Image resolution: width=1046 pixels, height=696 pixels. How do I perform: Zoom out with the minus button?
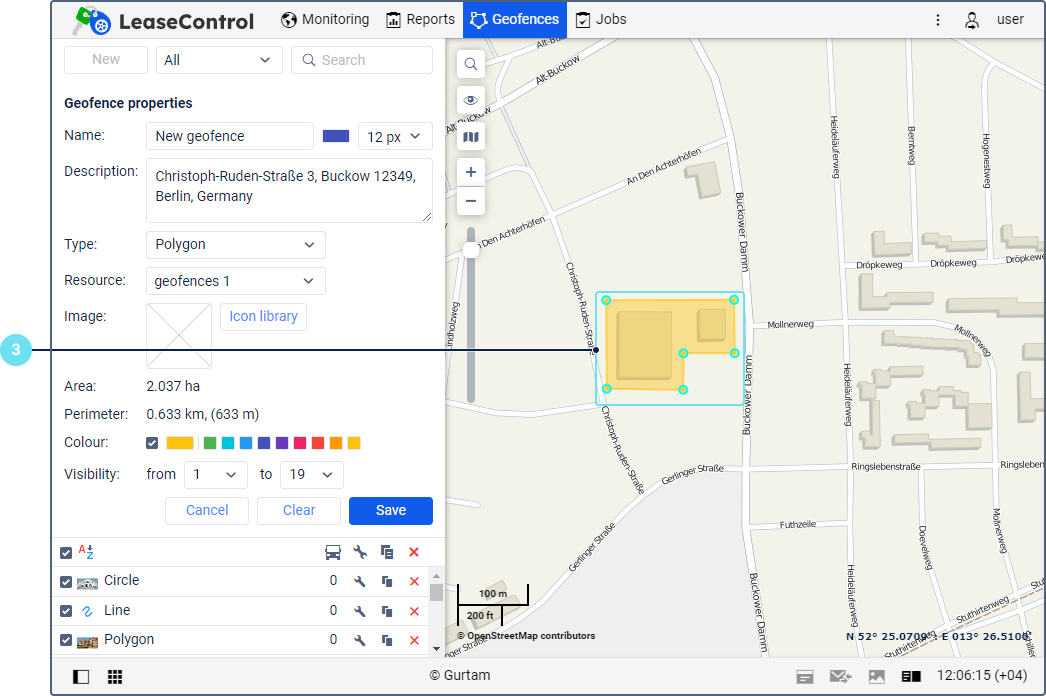coord(471,201)
